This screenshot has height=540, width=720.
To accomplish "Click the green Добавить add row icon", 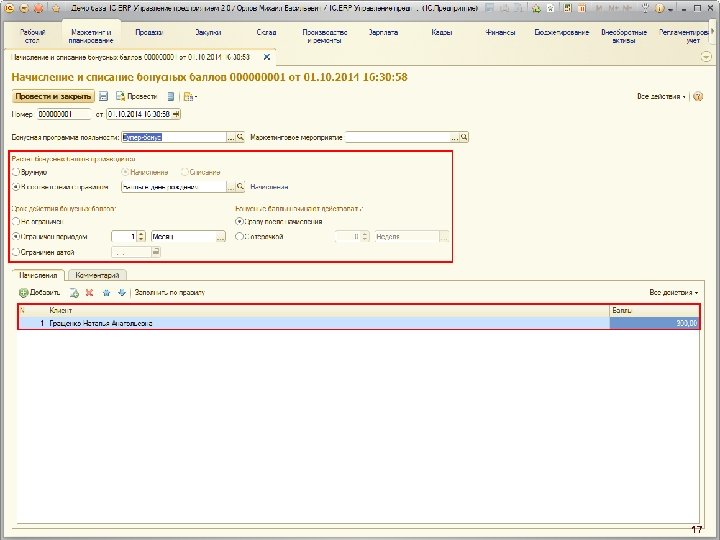I will (x=23, y=292).
